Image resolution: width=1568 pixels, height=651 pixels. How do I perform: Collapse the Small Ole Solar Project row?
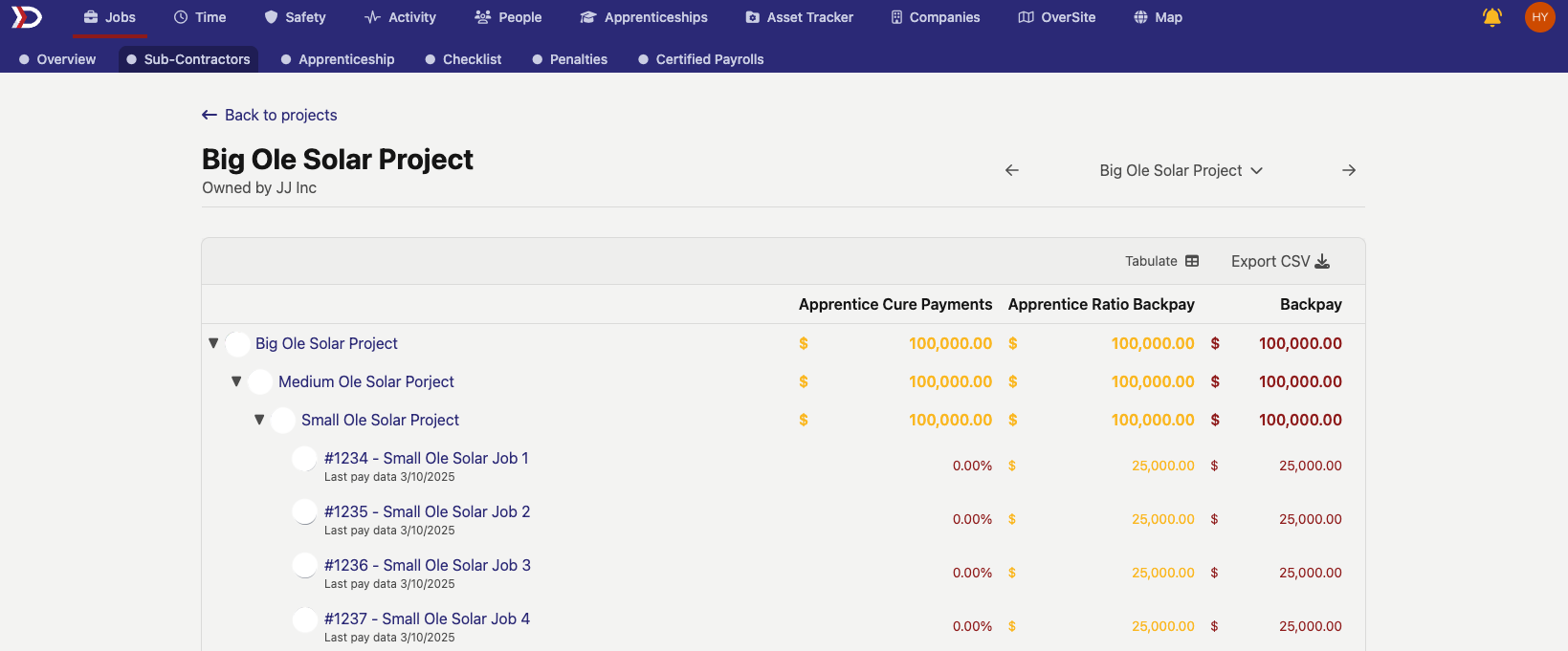[x=259, y=420]
